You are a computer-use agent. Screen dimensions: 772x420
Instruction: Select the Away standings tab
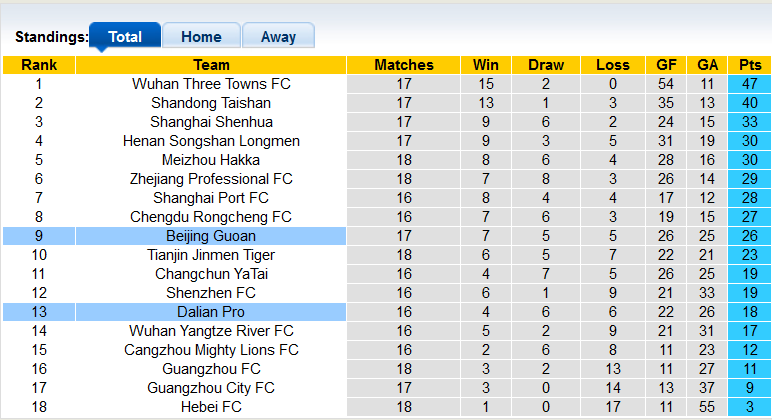tap(278, 36)
